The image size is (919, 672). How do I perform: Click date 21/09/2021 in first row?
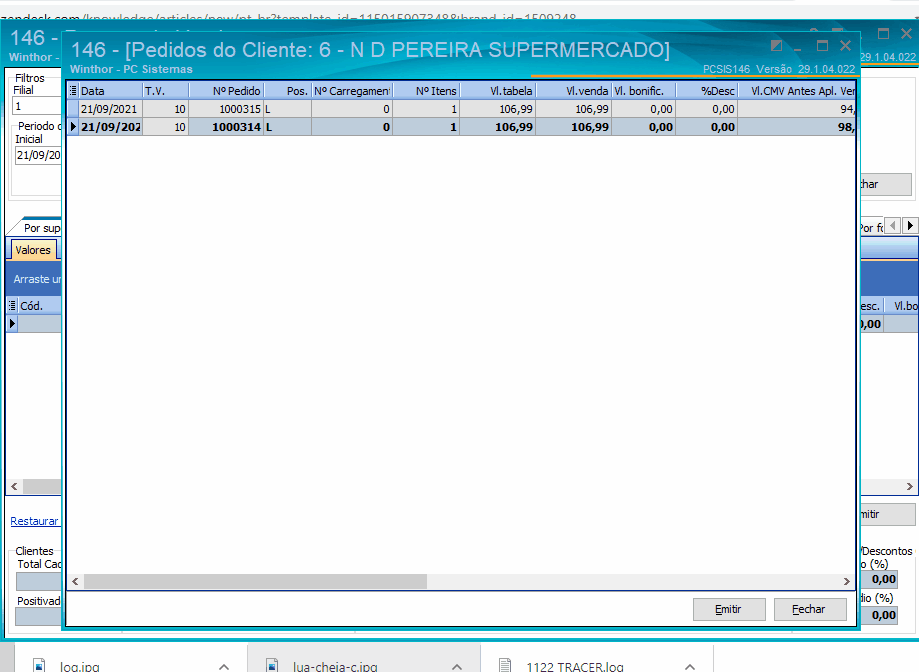tap(111, 109)
